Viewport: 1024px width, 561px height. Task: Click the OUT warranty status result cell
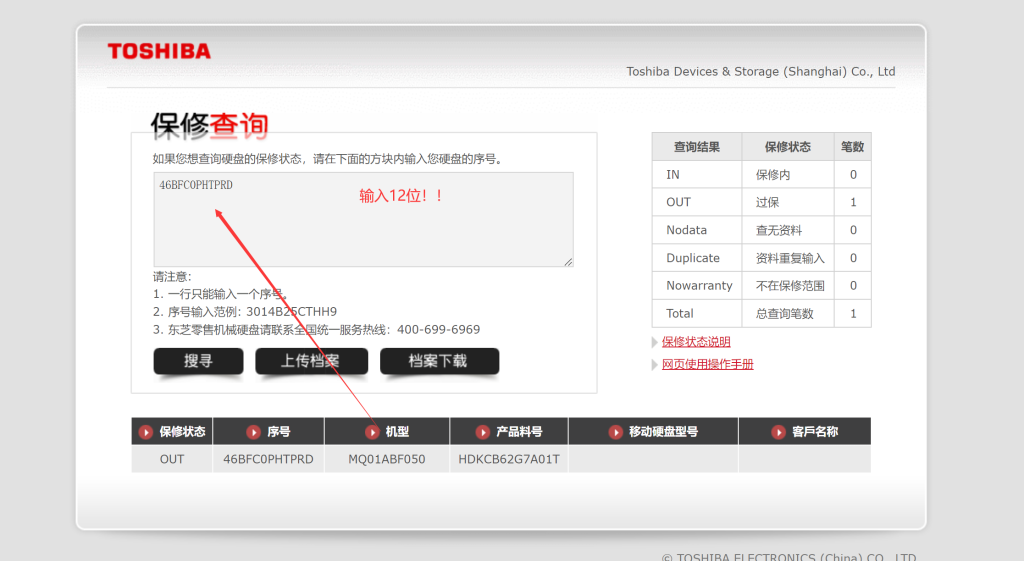(172, 459)
